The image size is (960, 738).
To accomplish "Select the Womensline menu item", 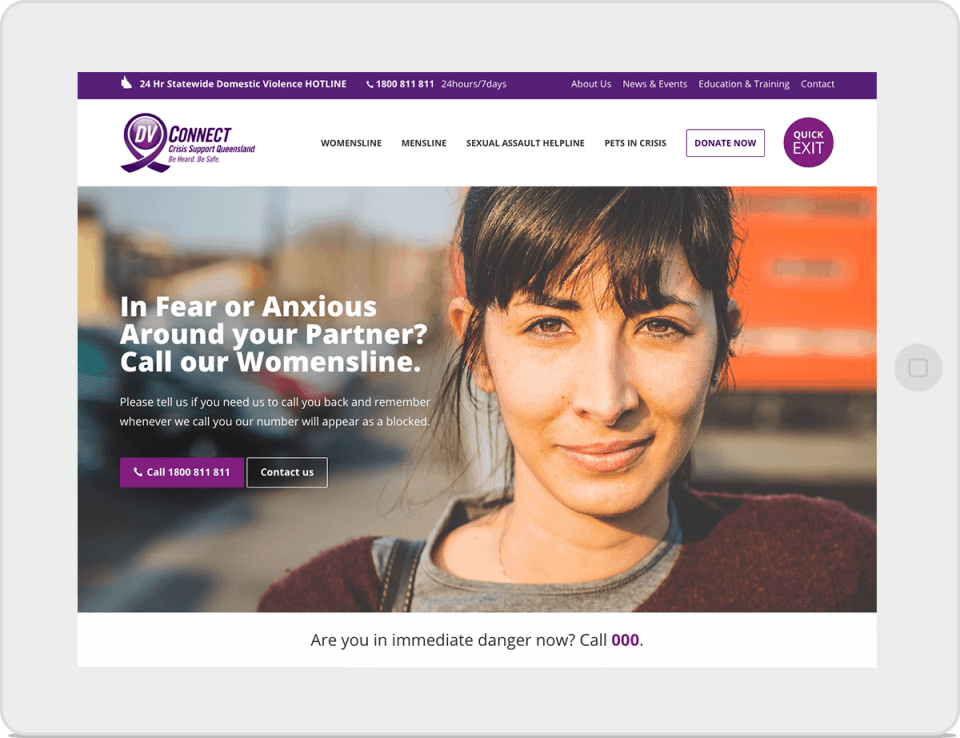I will click(351, 143).
